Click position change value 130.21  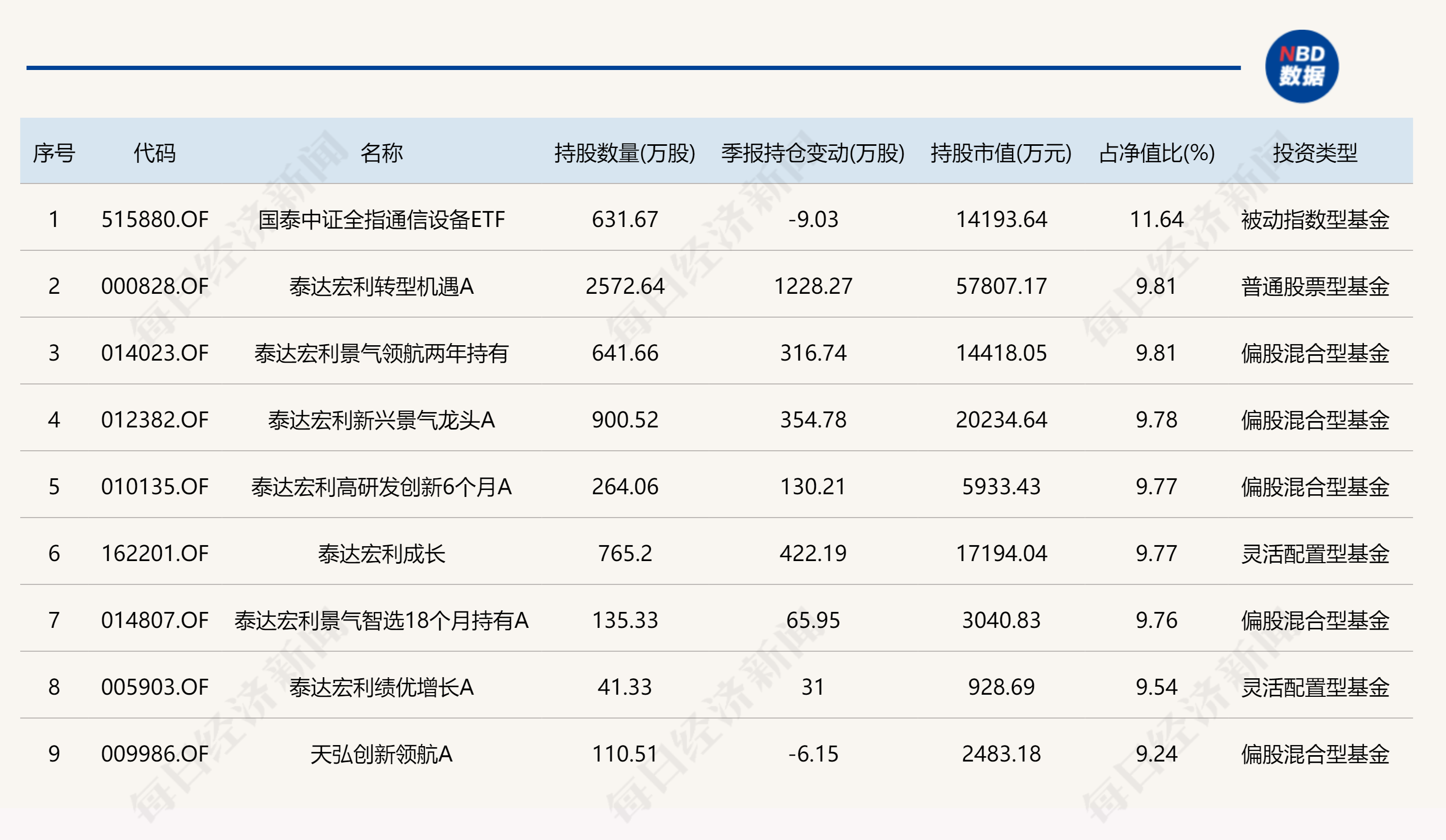[x=813, y=487]
